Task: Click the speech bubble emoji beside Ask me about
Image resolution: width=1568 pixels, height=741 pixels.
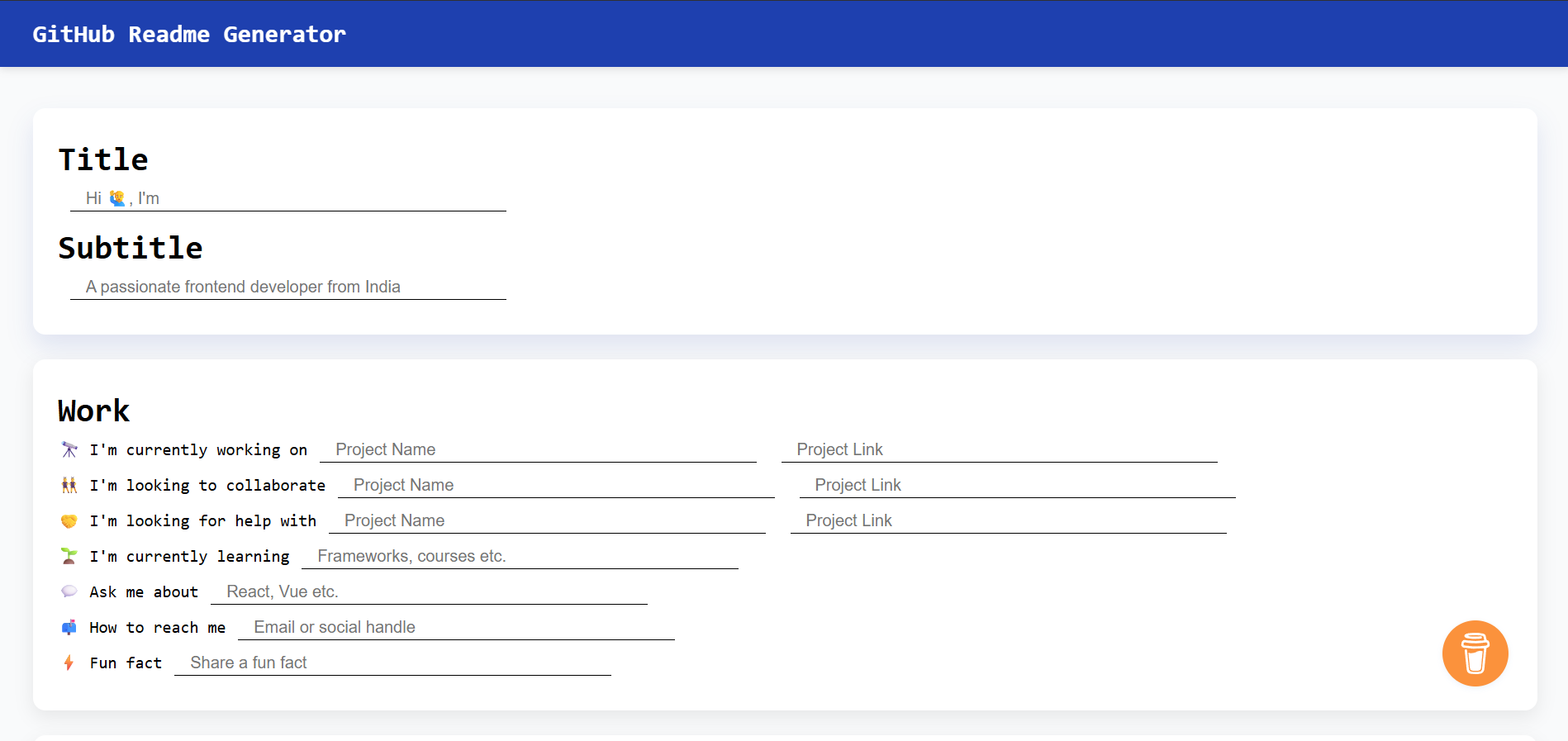Action: click(69, 591)
